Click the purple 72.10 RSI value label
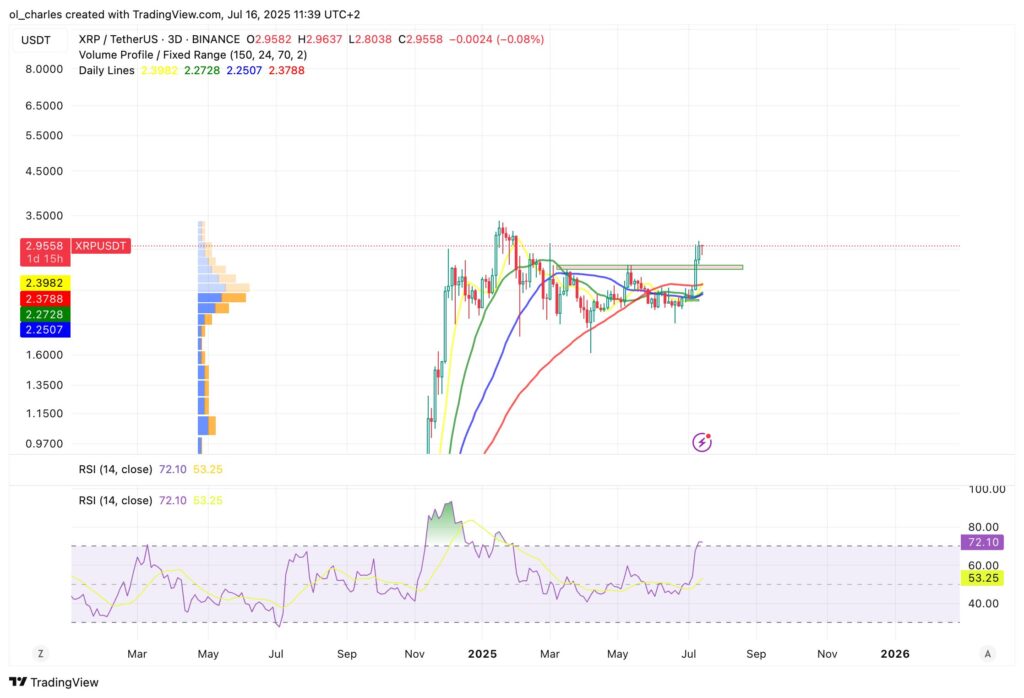 (983, 541)
